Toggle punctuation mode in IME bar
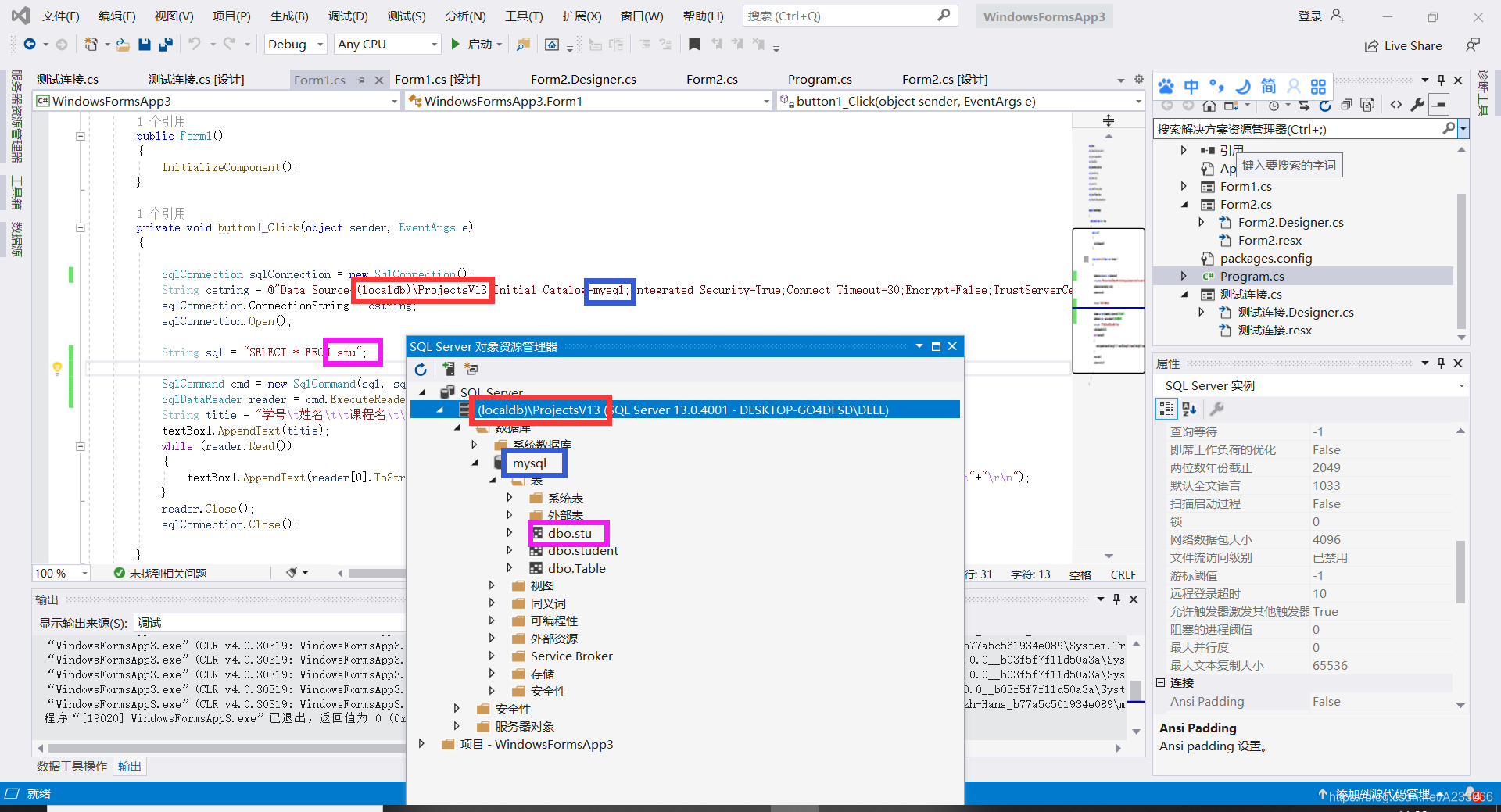This screenshot has height=812, width=1501. pyautogui.click(x=1216, y=86)
